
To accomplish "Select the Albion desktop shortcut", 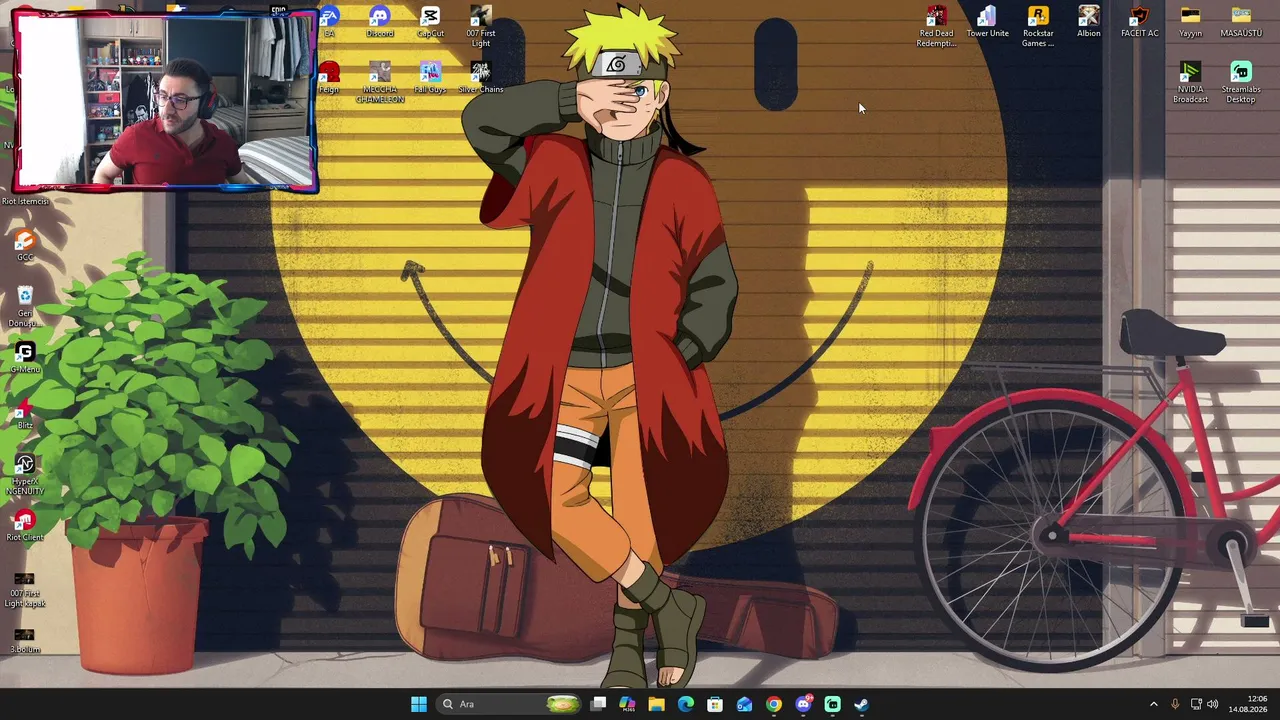I will pos(1089,22).
